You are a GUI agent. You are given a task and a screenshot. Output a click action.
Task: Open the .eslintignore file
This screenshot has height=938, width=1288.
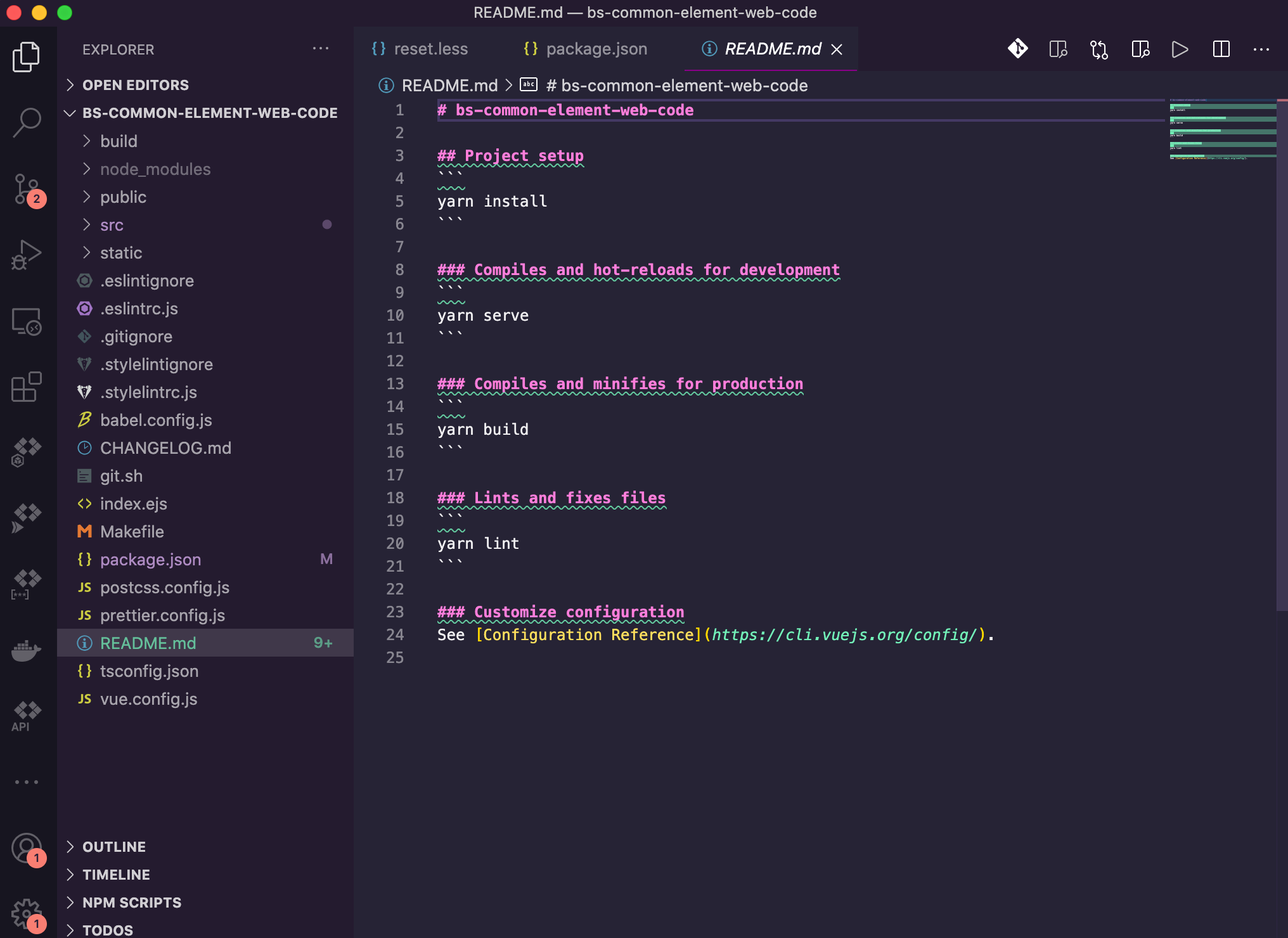tap(205, 280)
